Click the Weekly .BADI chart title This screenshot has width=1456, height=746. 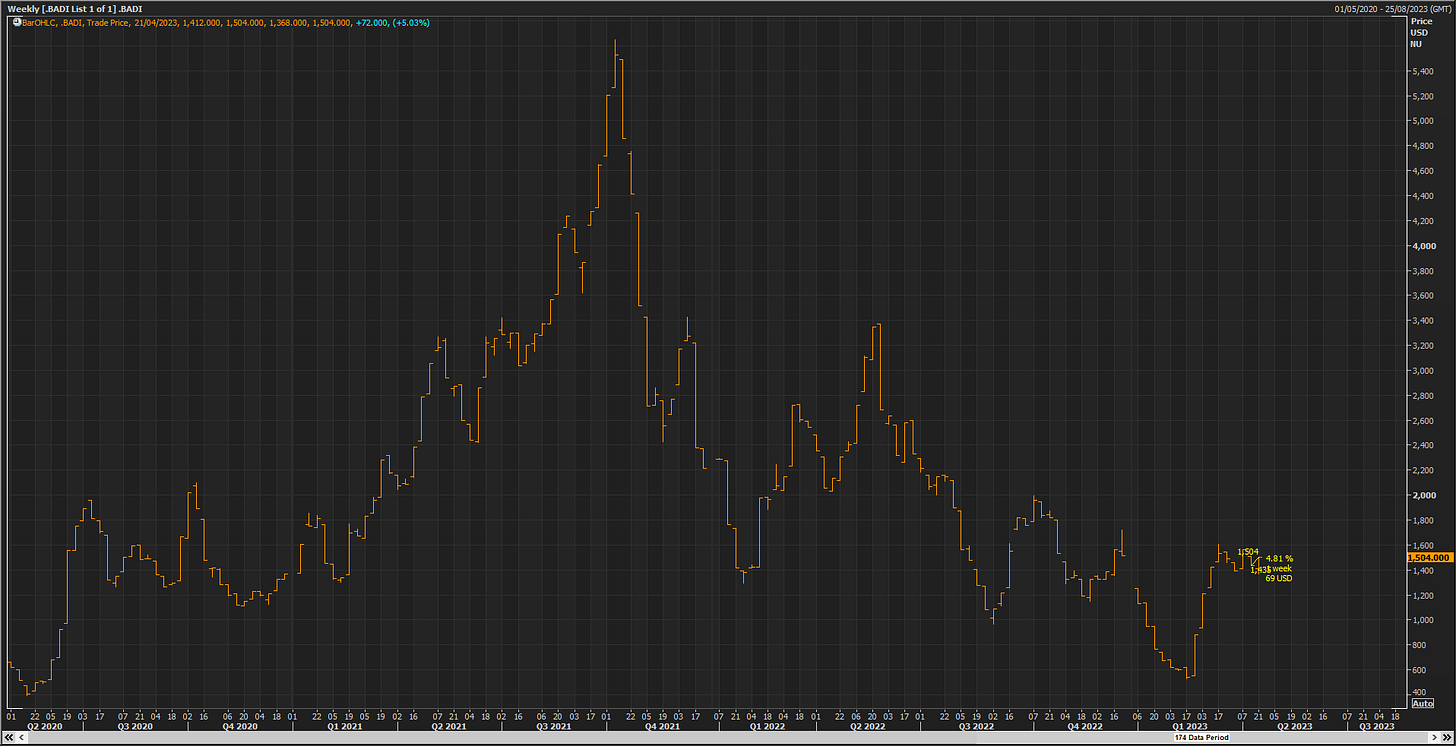click(x=73, y=9)
